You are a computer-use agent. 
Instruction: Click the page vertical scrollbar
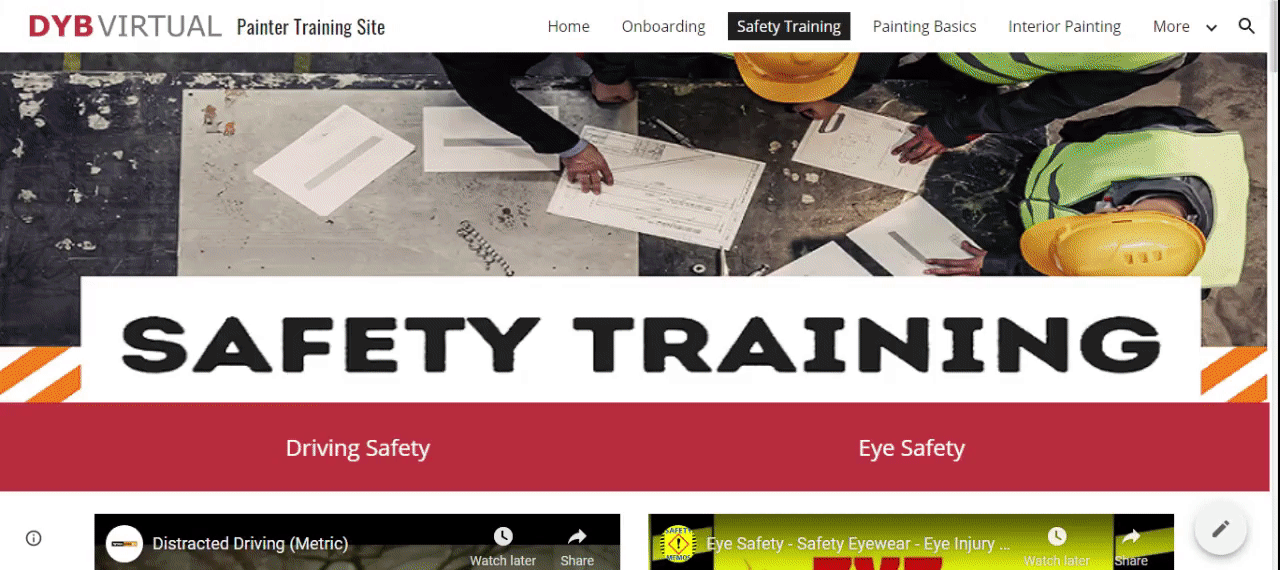(x=1273, y=285)
